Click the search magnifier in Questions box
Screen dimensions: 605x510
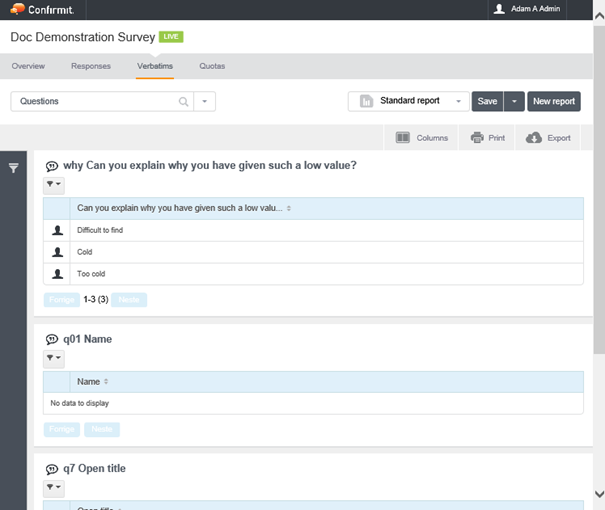pos(184,101)
